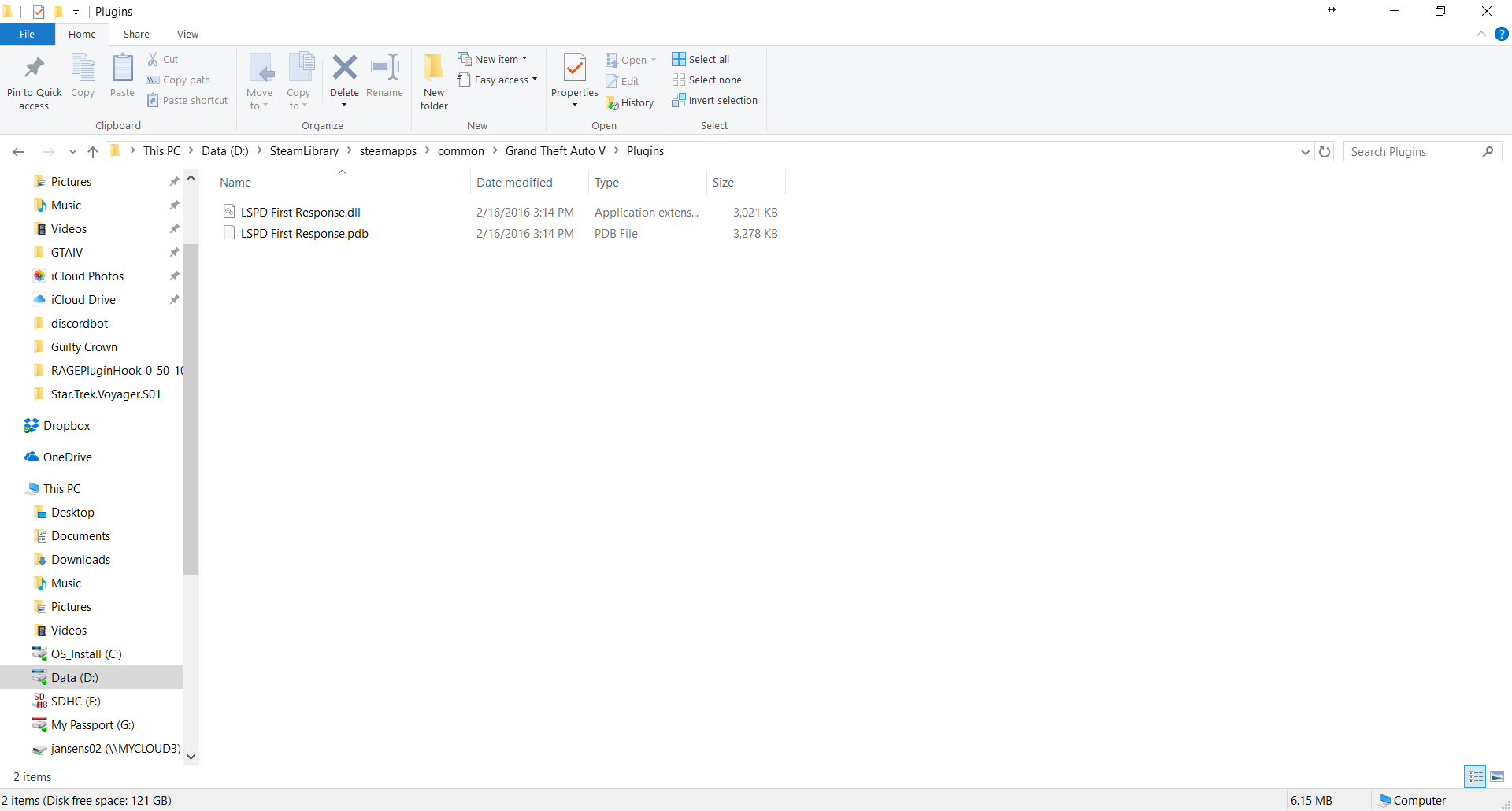Open Quick Access Toolbar customize dropdown
Image resolution: width=1512 pixels, height=811 pixels.
tap(76, 12)
